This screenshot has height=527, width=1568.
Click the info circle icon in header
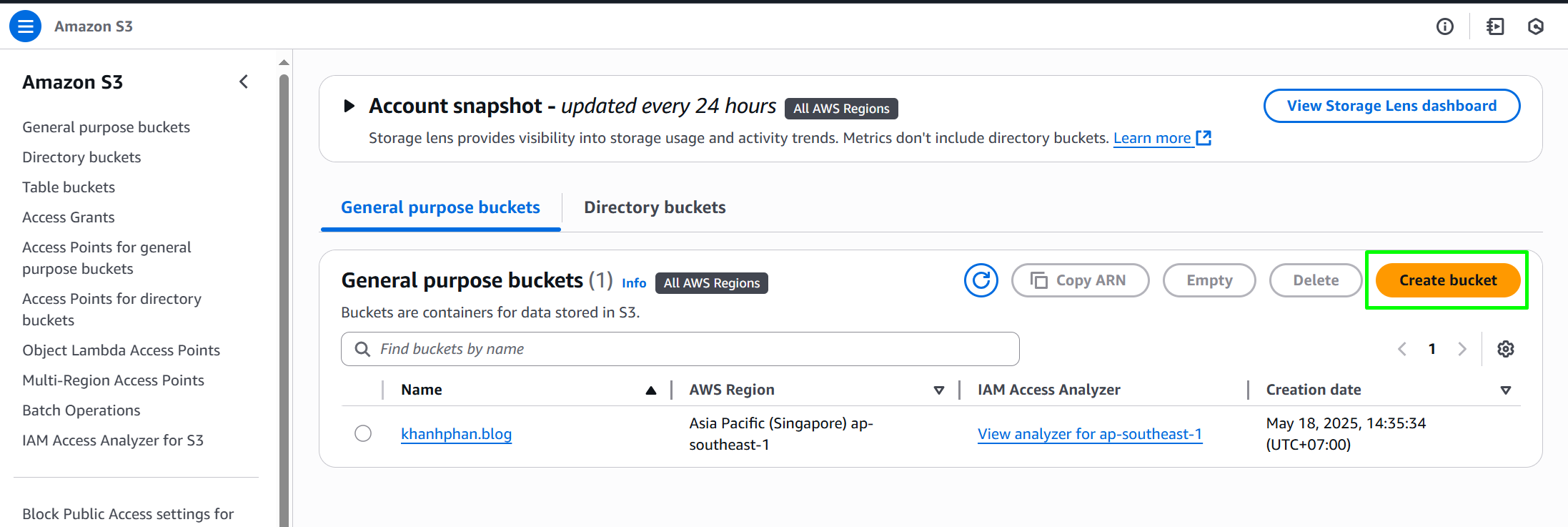[1444, 26]
